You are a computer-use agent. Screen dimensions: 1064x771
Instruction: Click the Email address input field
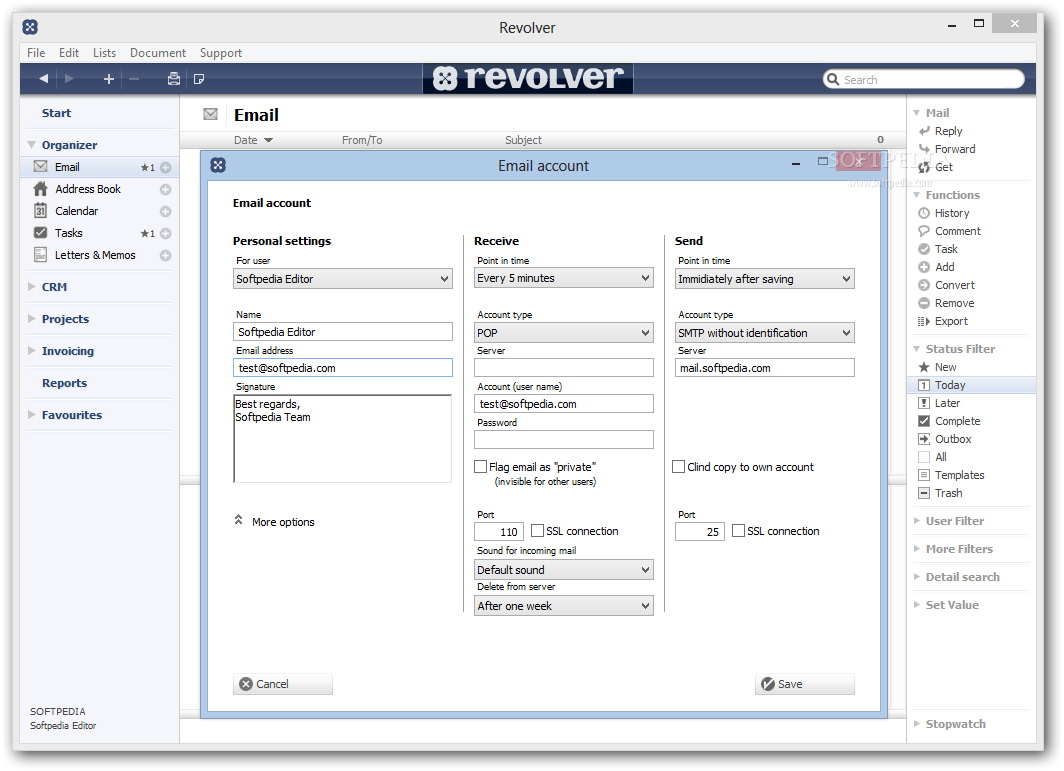343,368
